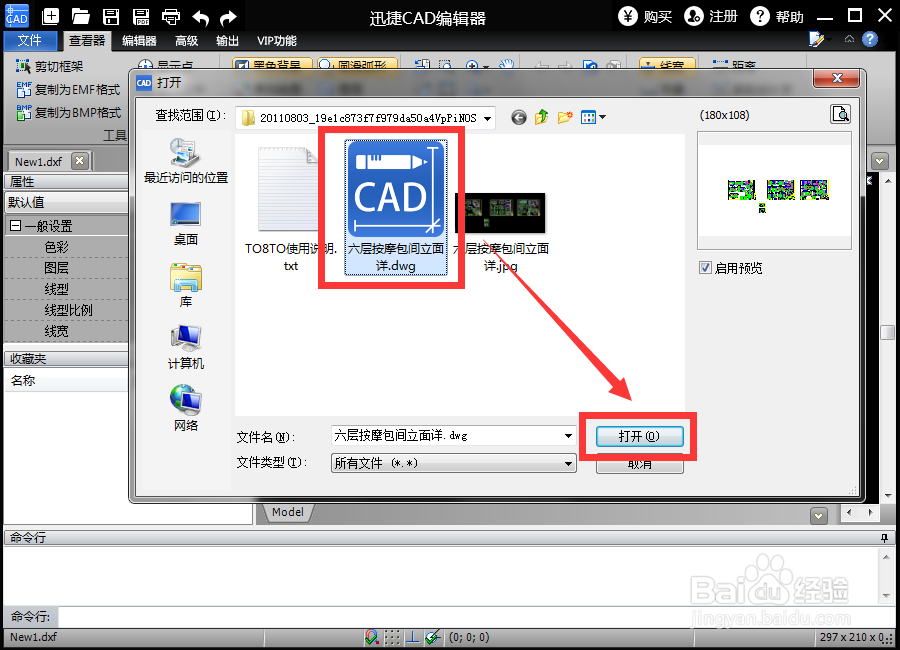Go to 库 in the places bar

point(185,285)
